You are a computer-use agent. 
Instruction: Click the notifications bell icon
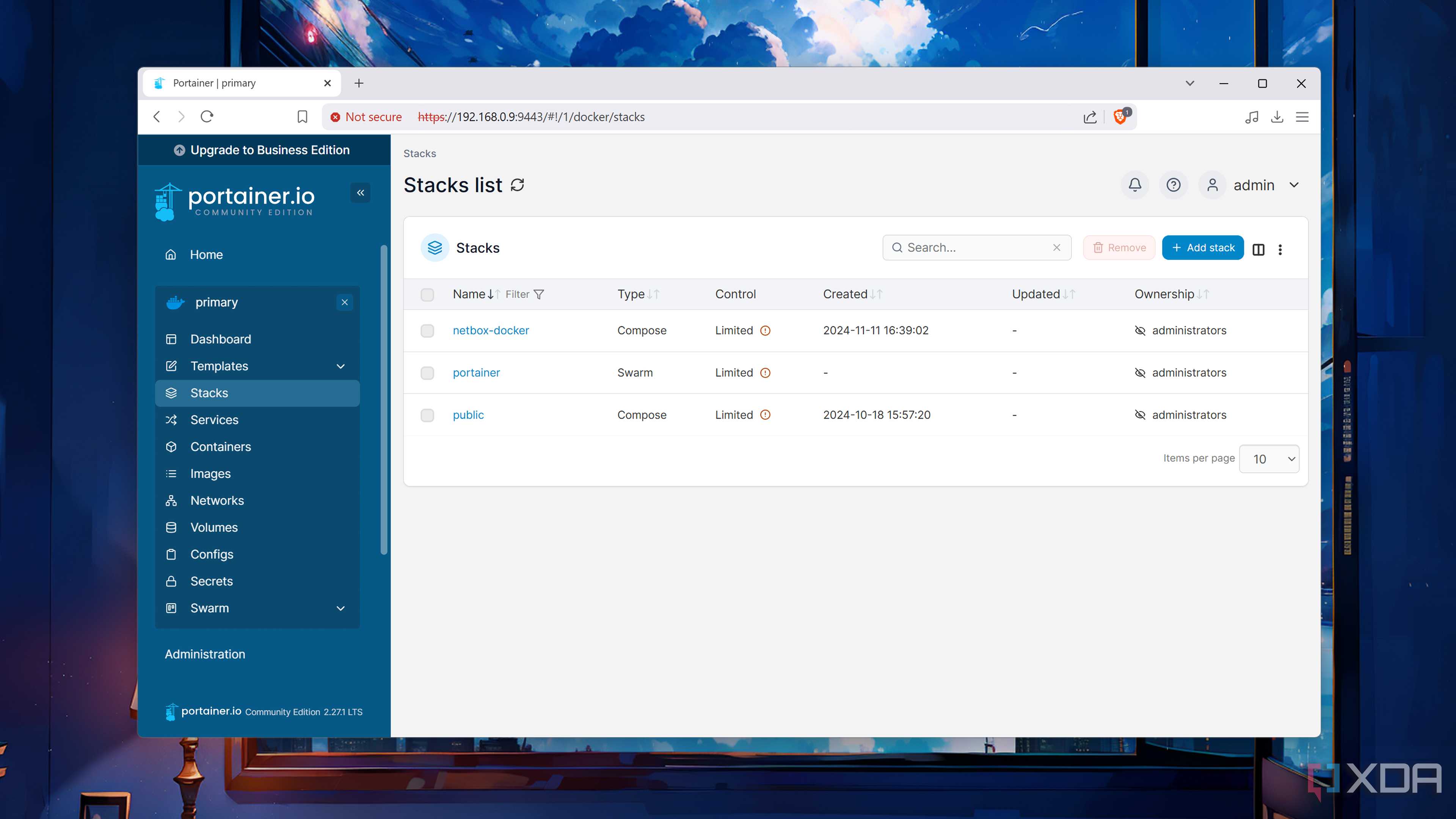1135,185
